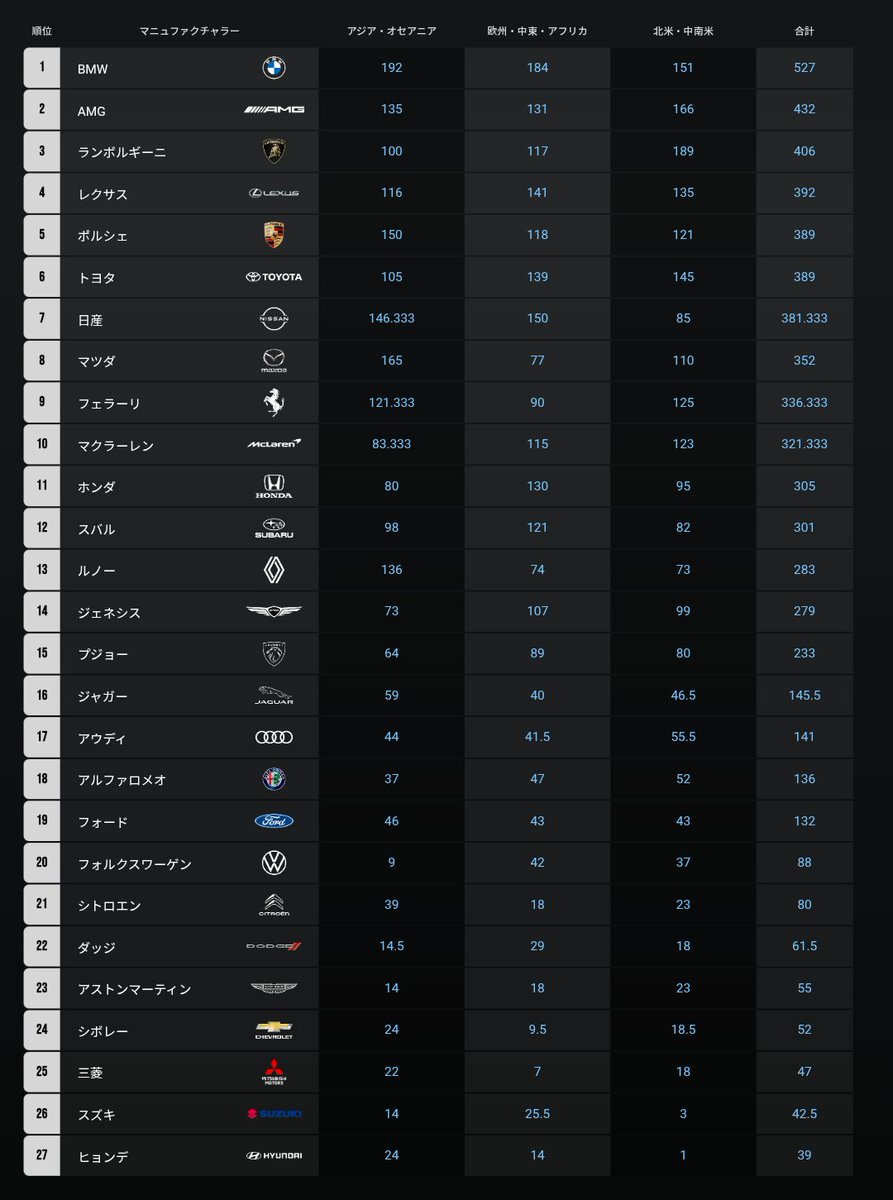Click Audi's Europe score 41.5
The image size is (893, 1200).
pos(537,737)
